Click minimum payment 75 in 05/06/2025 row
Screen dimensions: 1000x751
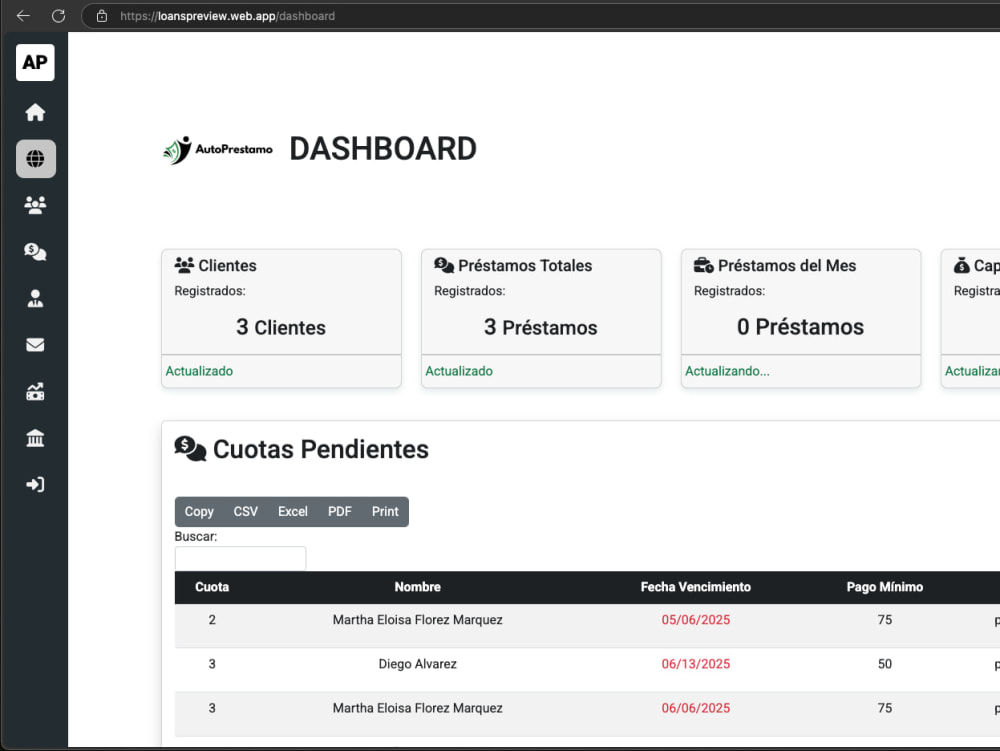pos(885,620)
